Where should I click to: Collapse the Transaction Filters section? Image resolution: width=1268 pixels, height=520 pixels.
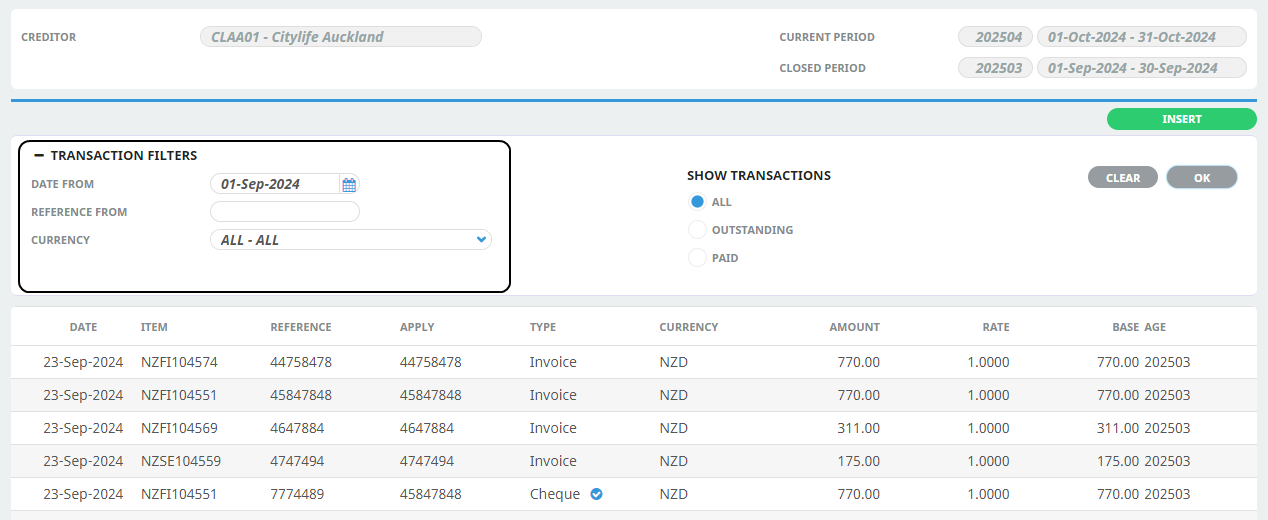39,156
